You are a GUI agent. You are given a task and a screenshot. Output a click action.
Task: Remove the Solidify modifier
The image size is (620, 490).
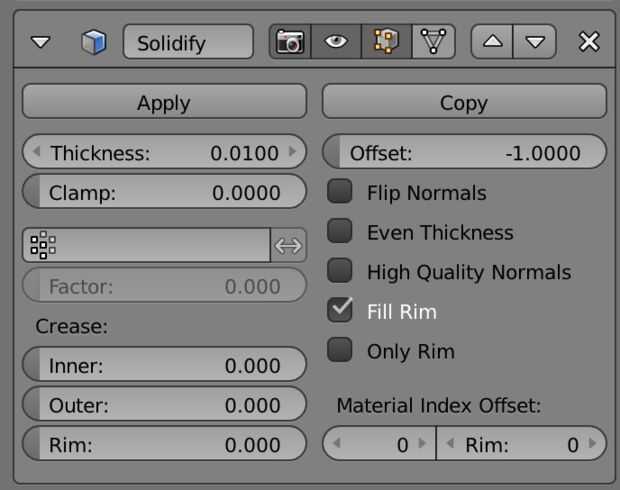click(x=589, y=43)
